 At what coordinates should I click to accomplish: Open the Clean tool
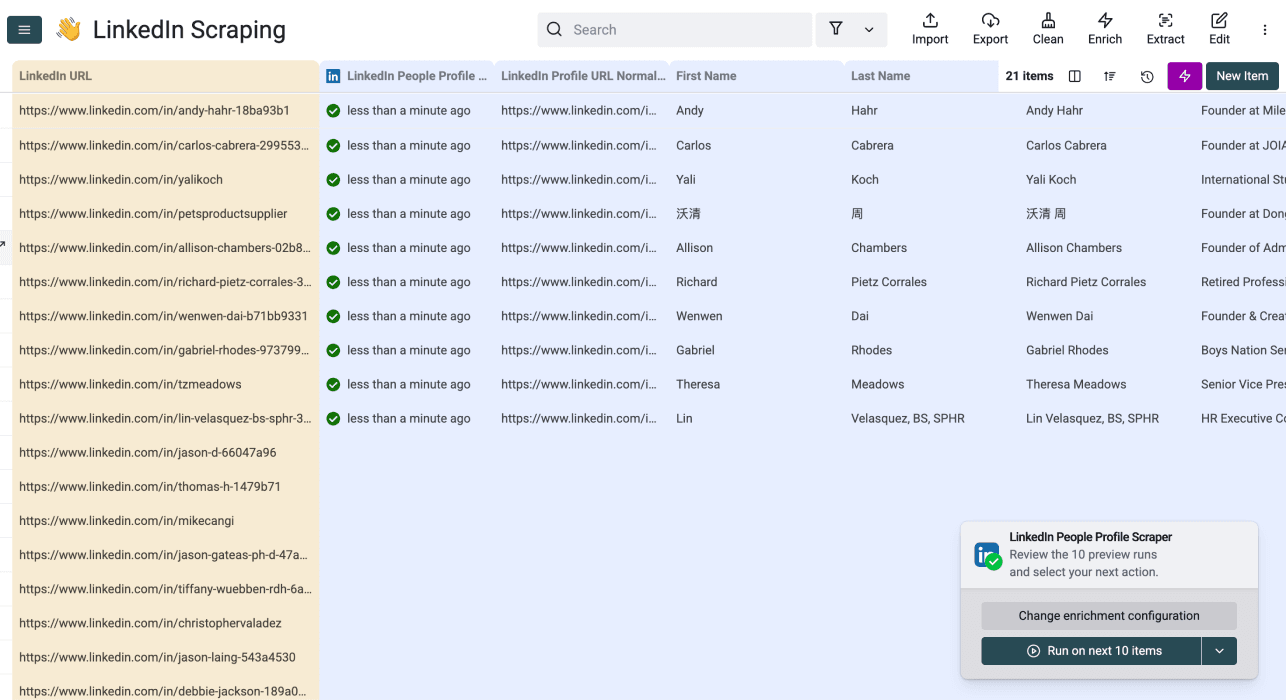pos(1048,29)
